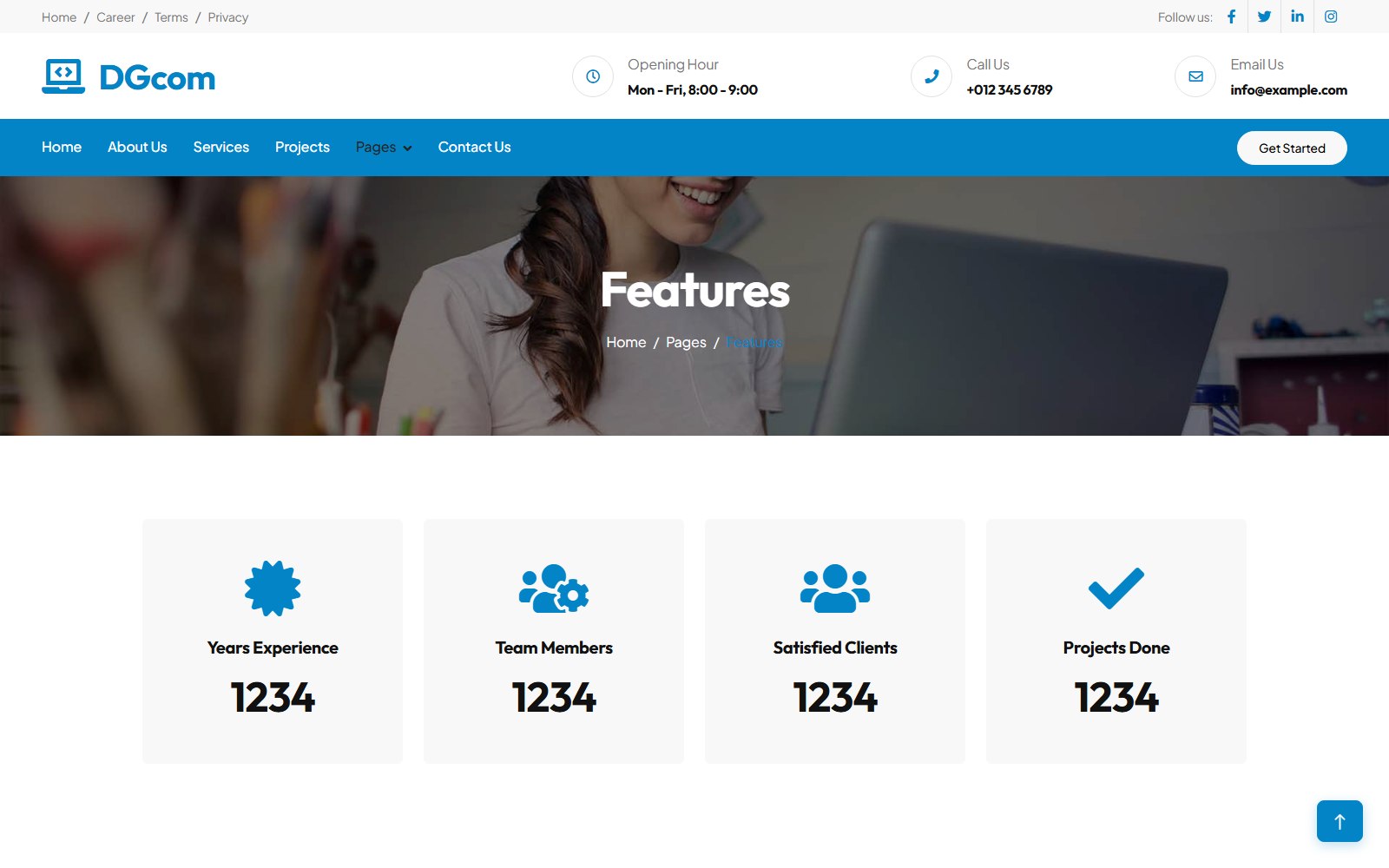Click the 1234 counter under Projects Done
Screen dimensions: 1389x868
click(x=1116, y=698)
